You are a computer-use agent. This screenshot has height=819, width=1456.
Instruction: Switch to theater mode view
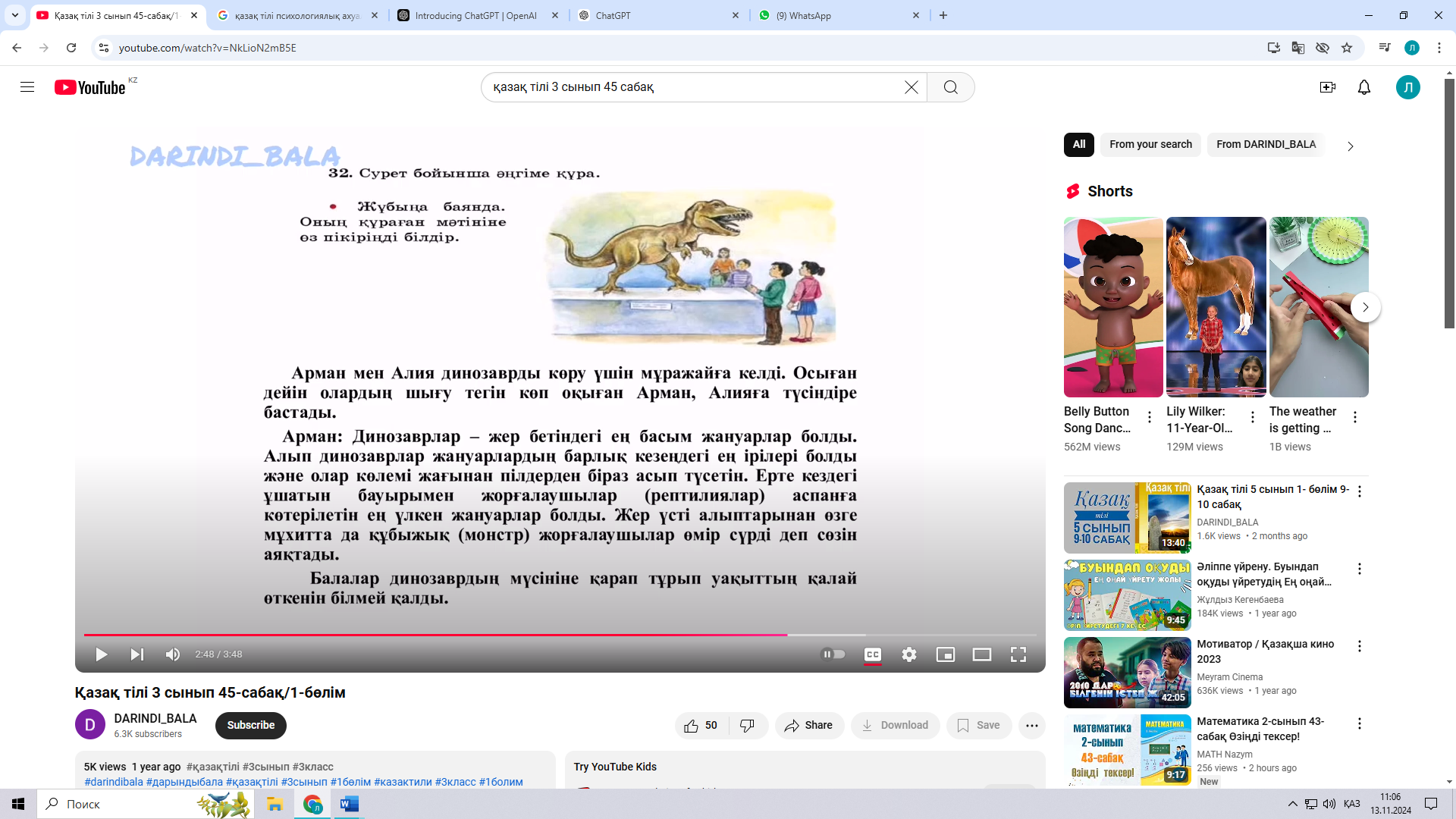(982, 654)
